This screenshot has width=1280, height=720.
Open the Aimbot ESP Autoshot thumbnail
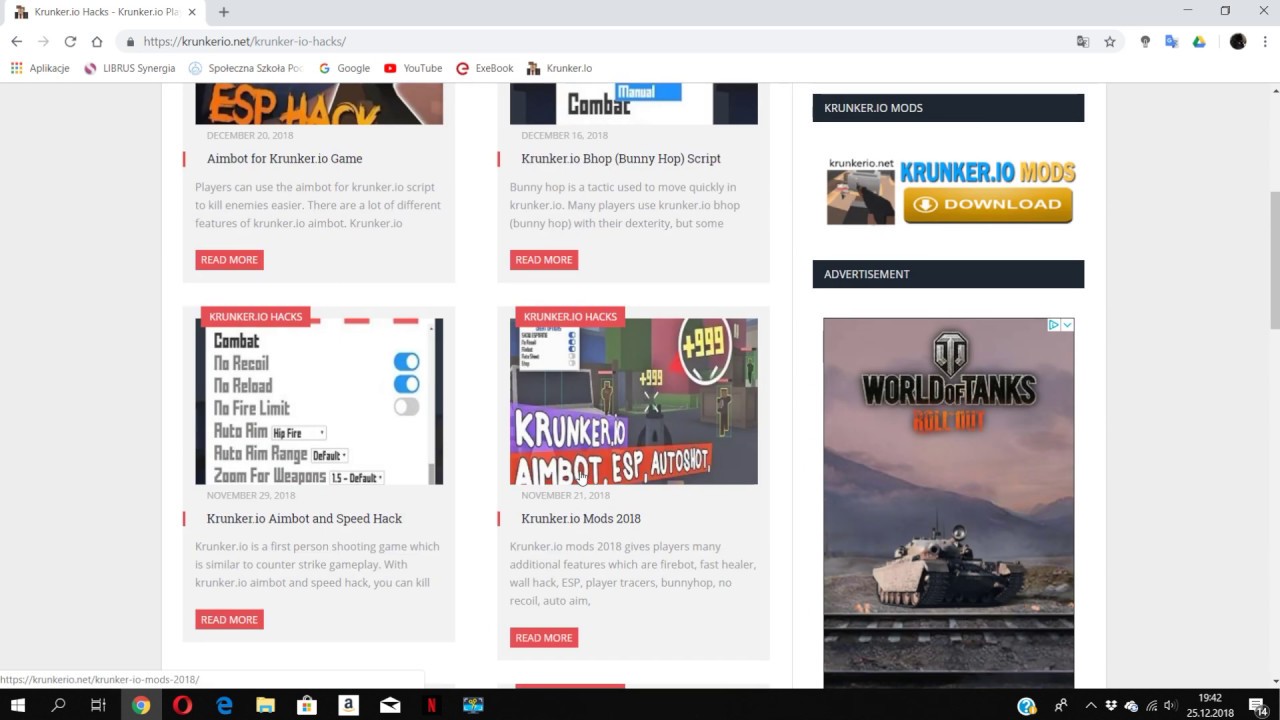coord(634,402)
